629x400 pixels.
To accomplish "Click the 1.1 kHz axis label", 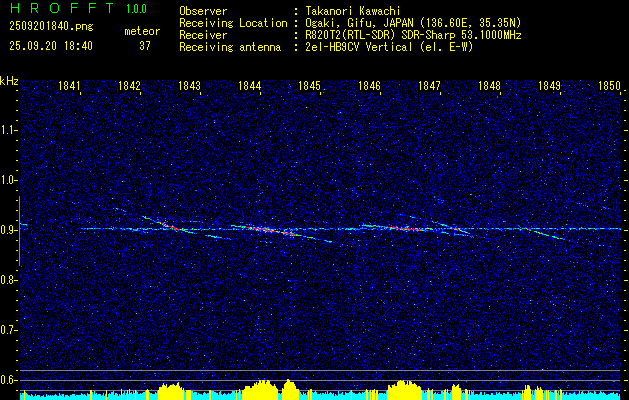I will (8, 130).
